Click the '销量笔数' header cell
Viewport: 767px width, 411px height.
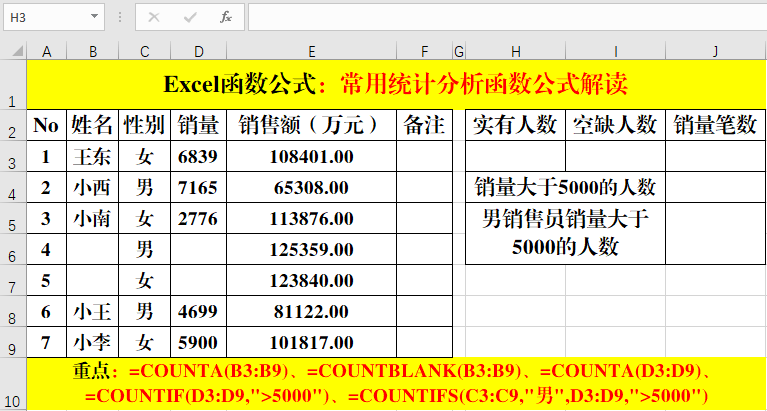[x=716, y=125]
